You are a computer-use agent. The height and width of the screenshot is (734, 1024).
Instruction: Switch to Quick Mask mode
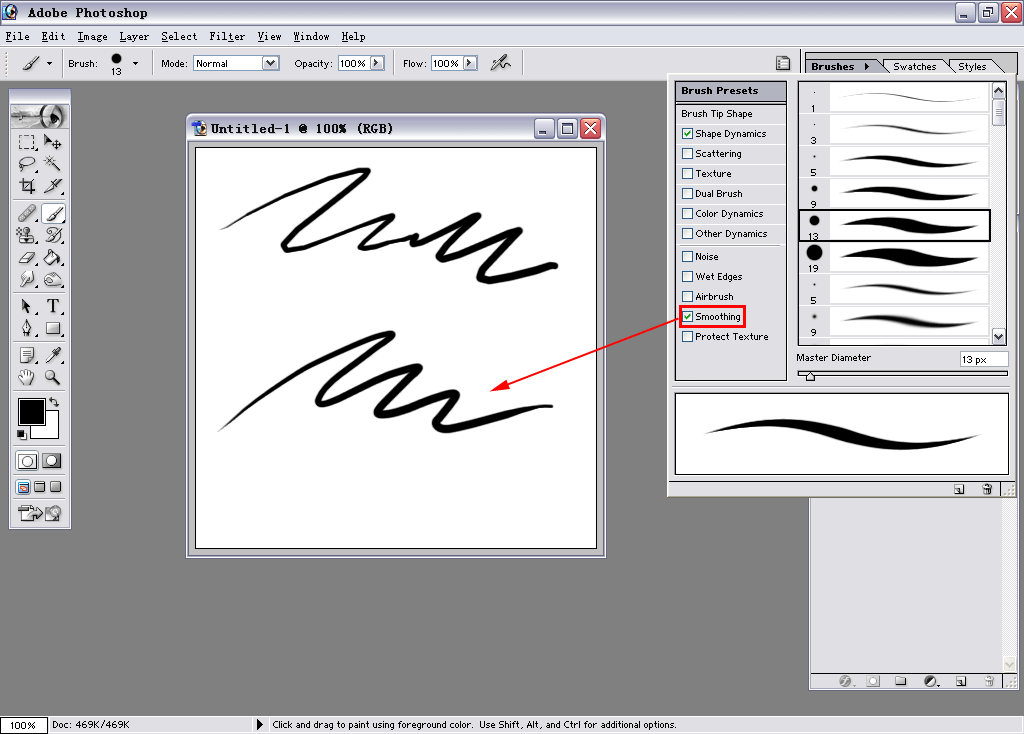tap(52, 461)
